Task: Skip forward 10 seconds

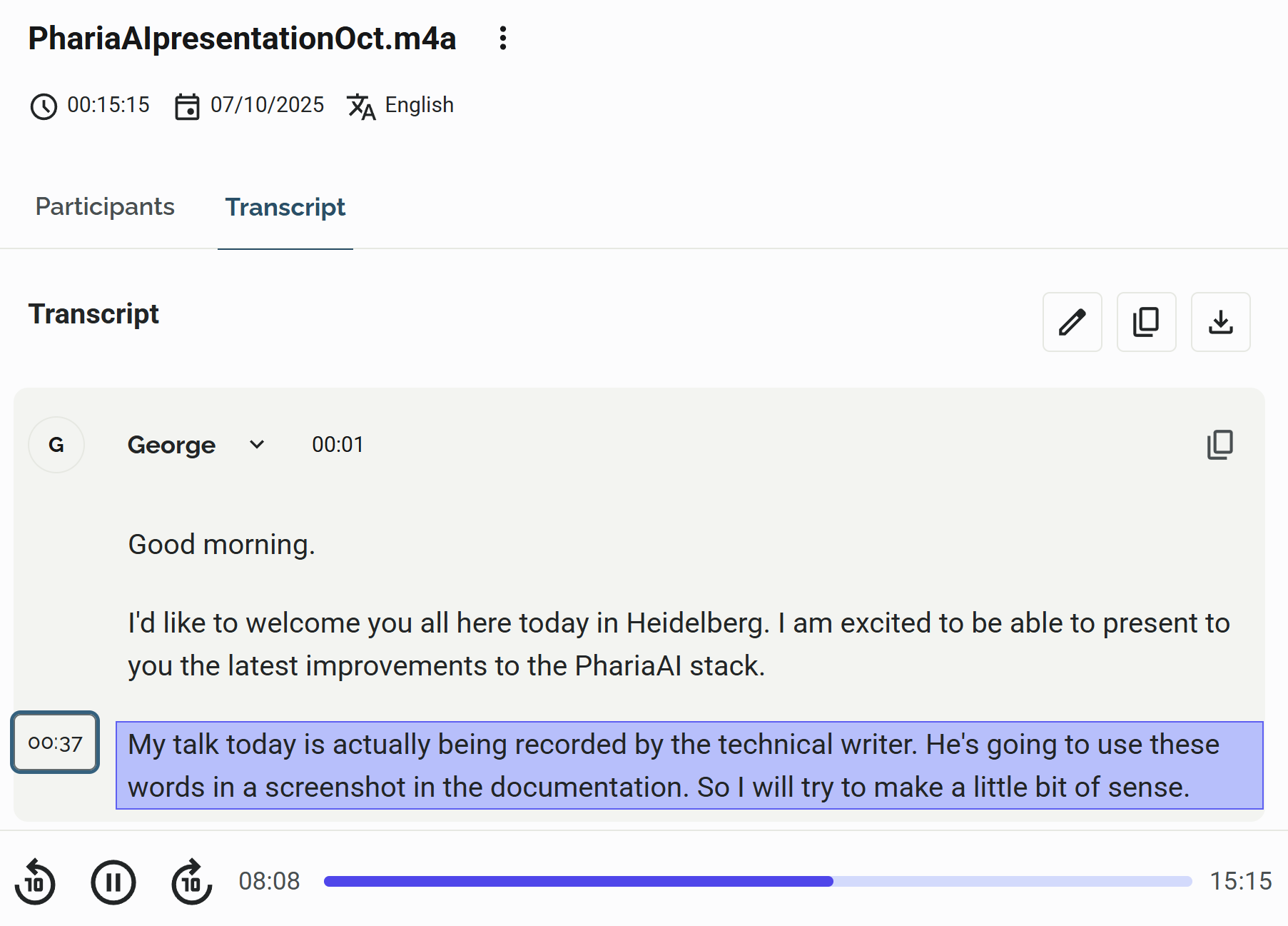Action: tap(191, 882)
